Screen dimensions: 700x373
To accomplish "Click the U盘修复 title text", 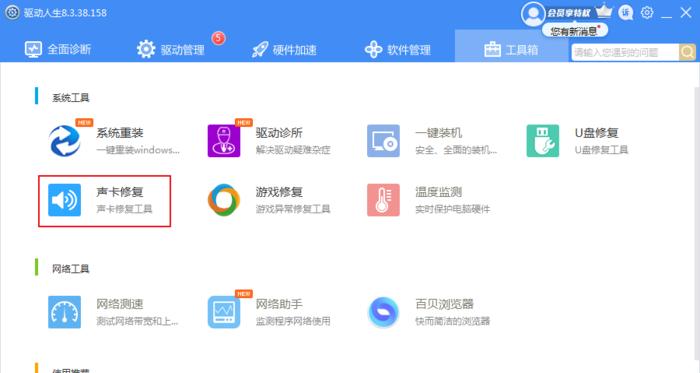I will [596, 133].
